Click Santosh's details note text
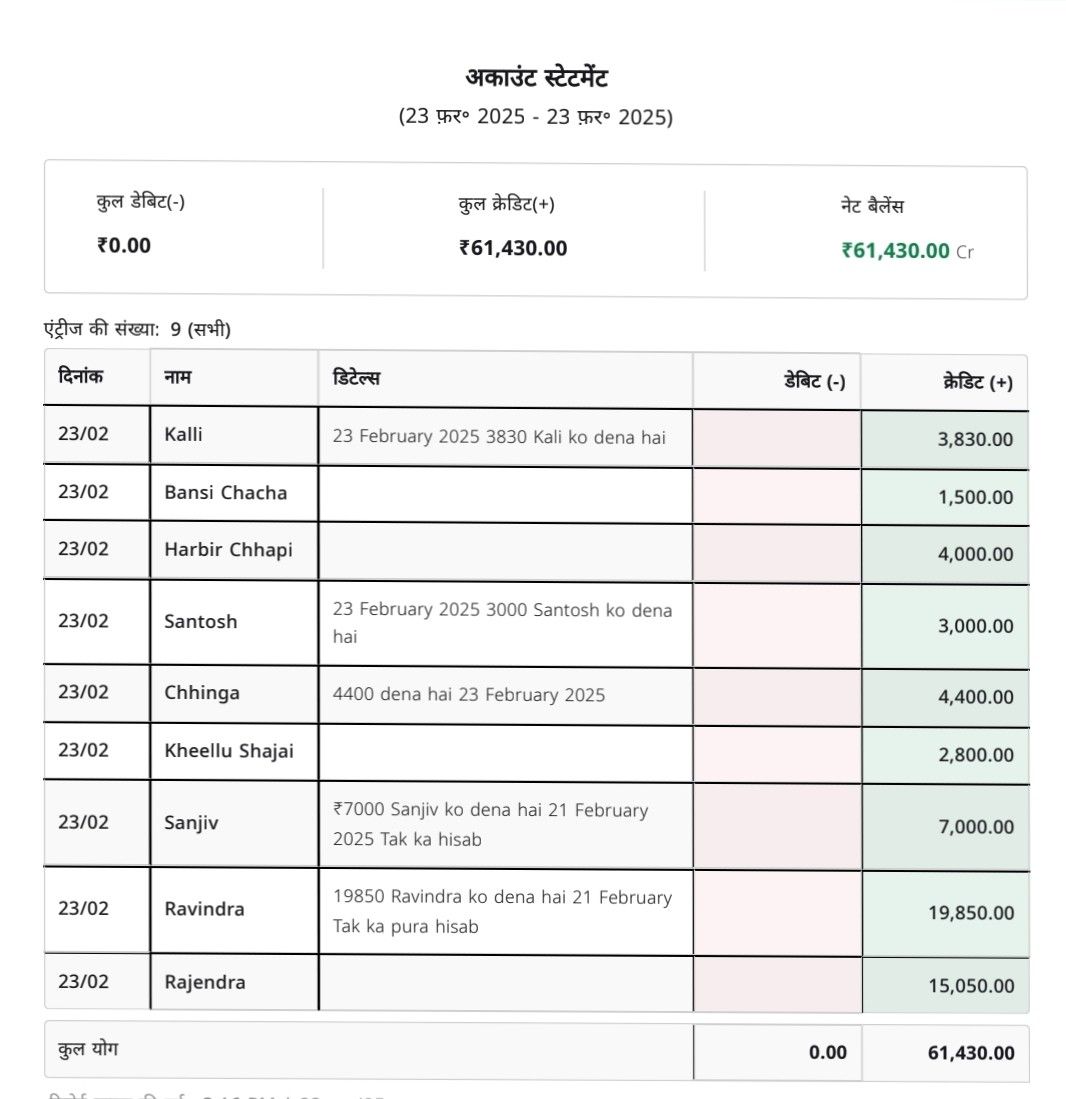This screenshot has width=1066, height=1099. [x=502, y=622]
